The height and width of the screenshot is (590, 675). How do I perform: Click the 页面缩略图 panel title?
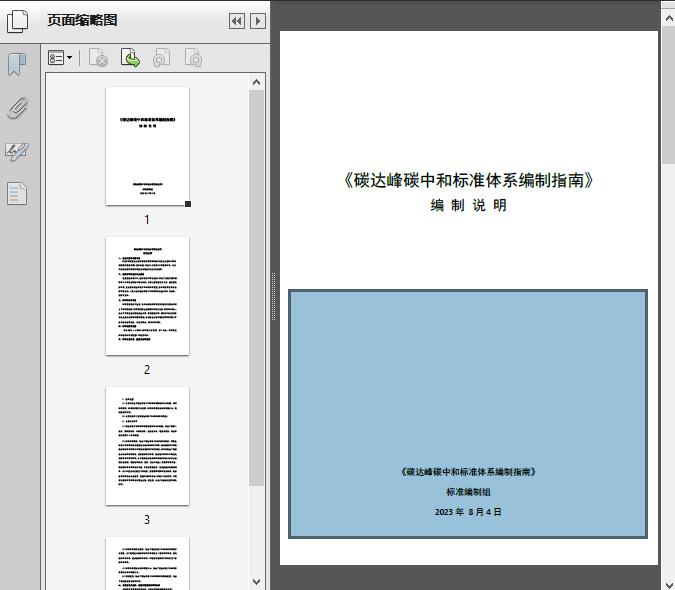[82, 20]
